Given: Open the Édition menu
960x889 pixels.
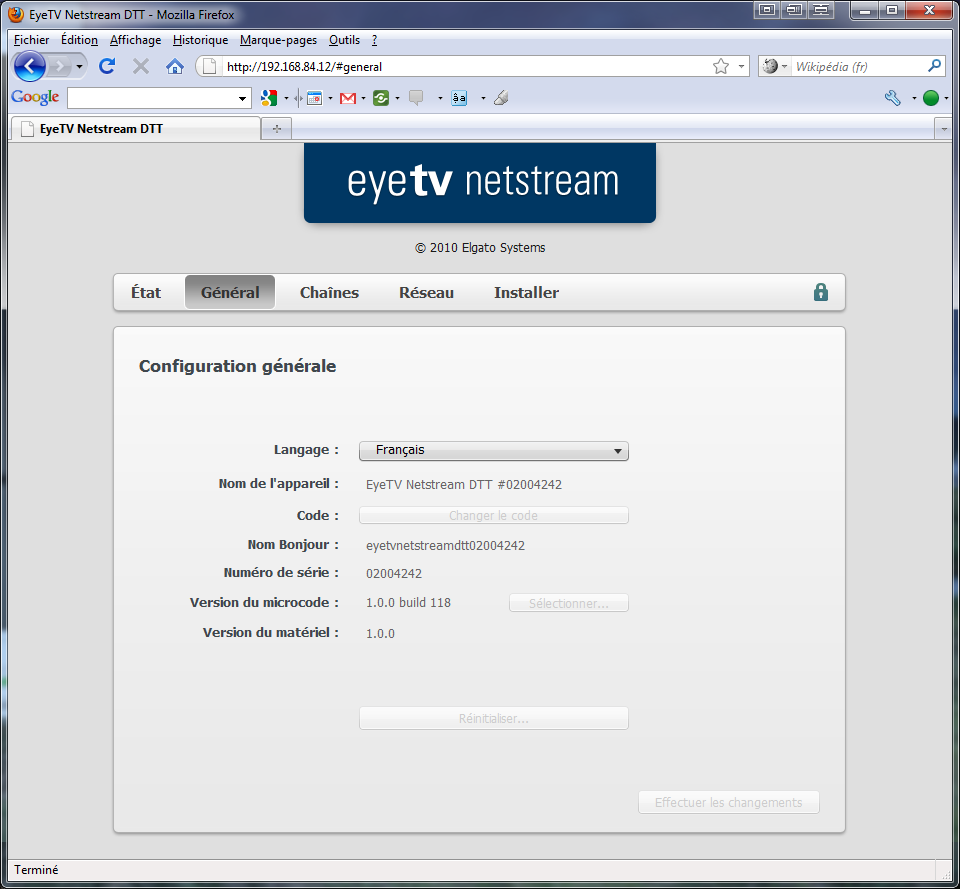Looking at the screenshot, I should point(79,40).
